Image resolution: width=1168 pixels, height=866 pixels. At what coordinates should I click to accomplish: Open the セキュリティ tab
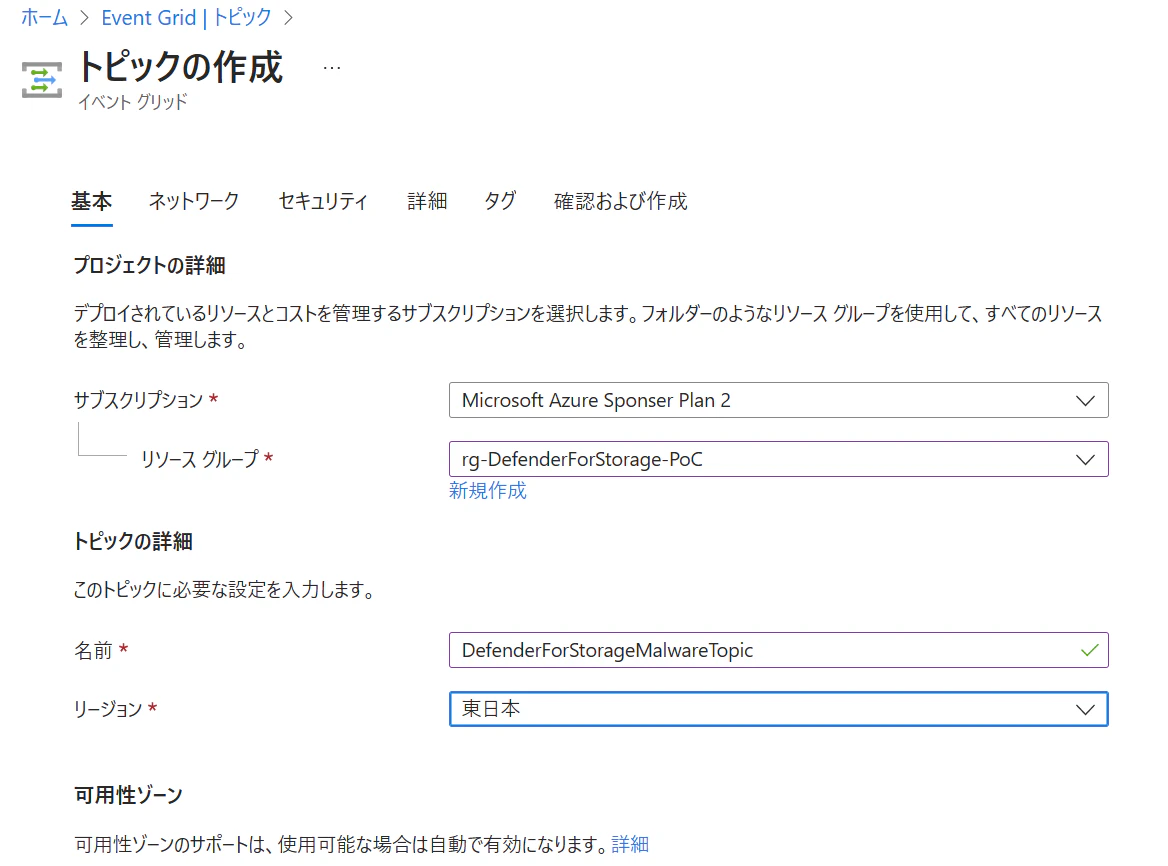pyautogui.click(x=323, y=201)
